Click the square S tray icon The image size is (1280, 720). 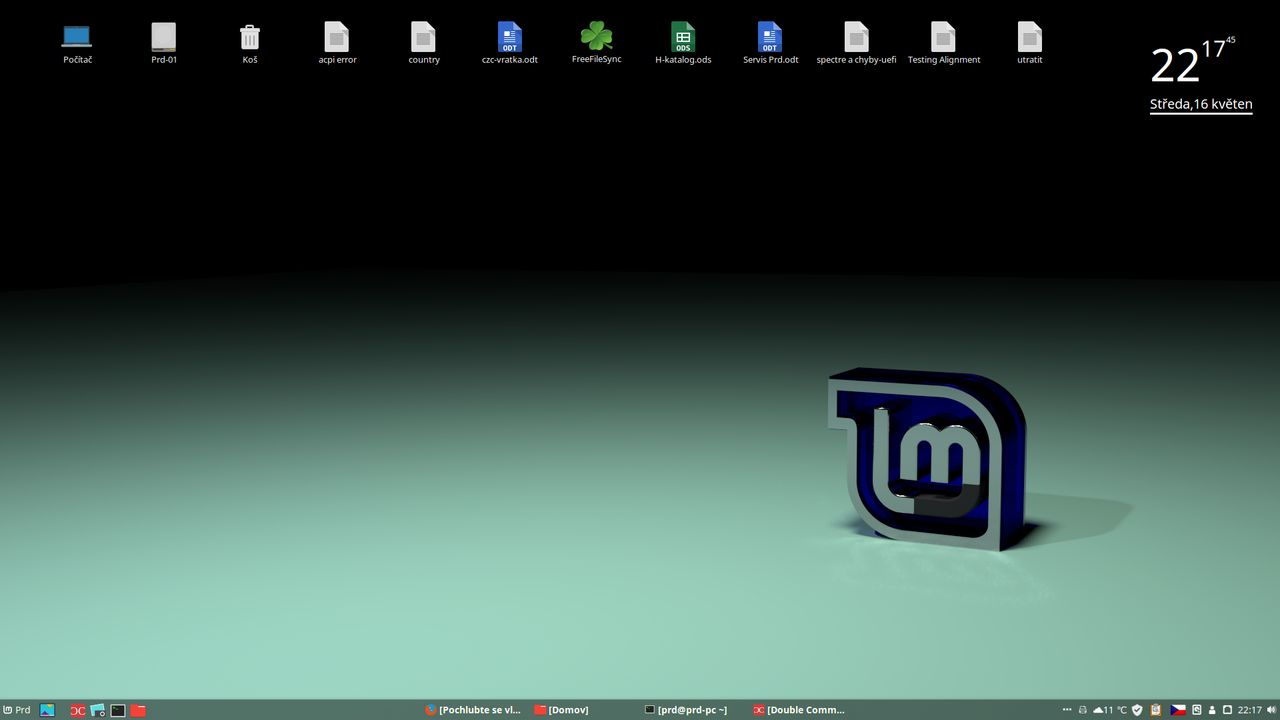pos(1196,710)
